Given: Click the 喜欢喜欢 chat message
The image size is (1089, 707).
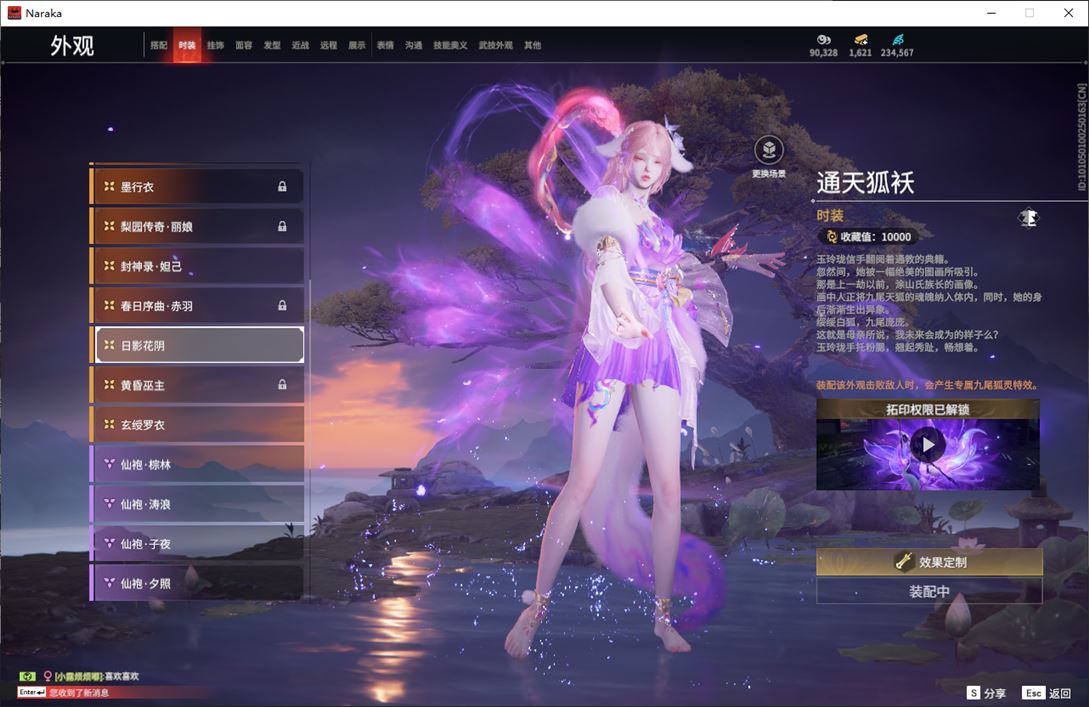Looking at the screenshot, I should point(122,676).
